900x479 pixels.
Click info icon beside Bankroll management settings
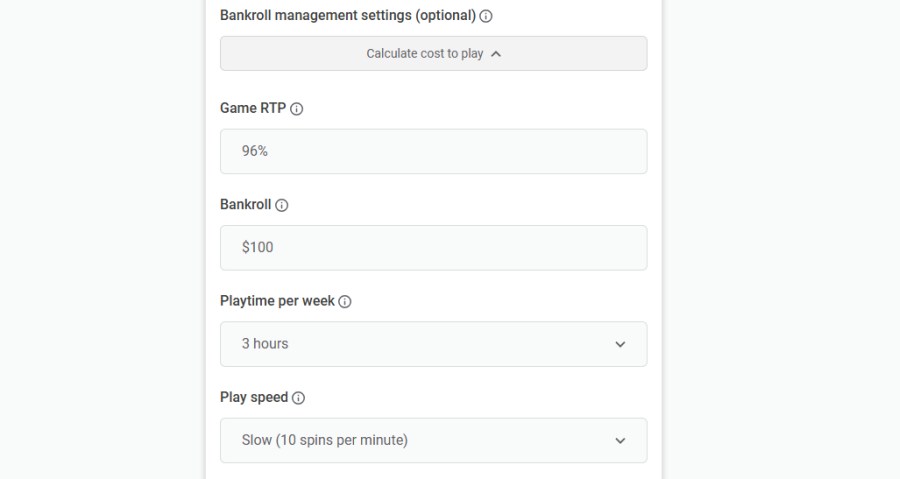[x=486, y=16]
